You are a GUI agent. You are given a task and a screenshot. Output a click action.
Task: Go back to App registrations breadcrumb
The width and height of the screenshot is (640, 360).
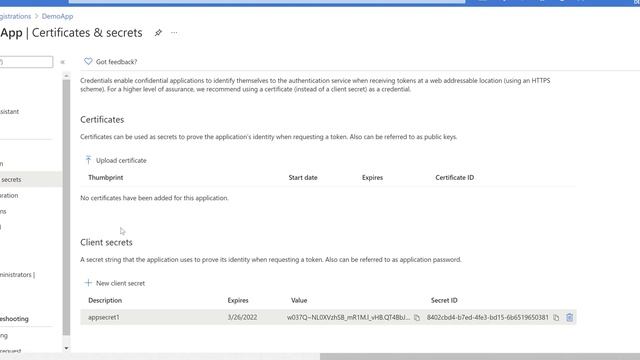[16, 16]
